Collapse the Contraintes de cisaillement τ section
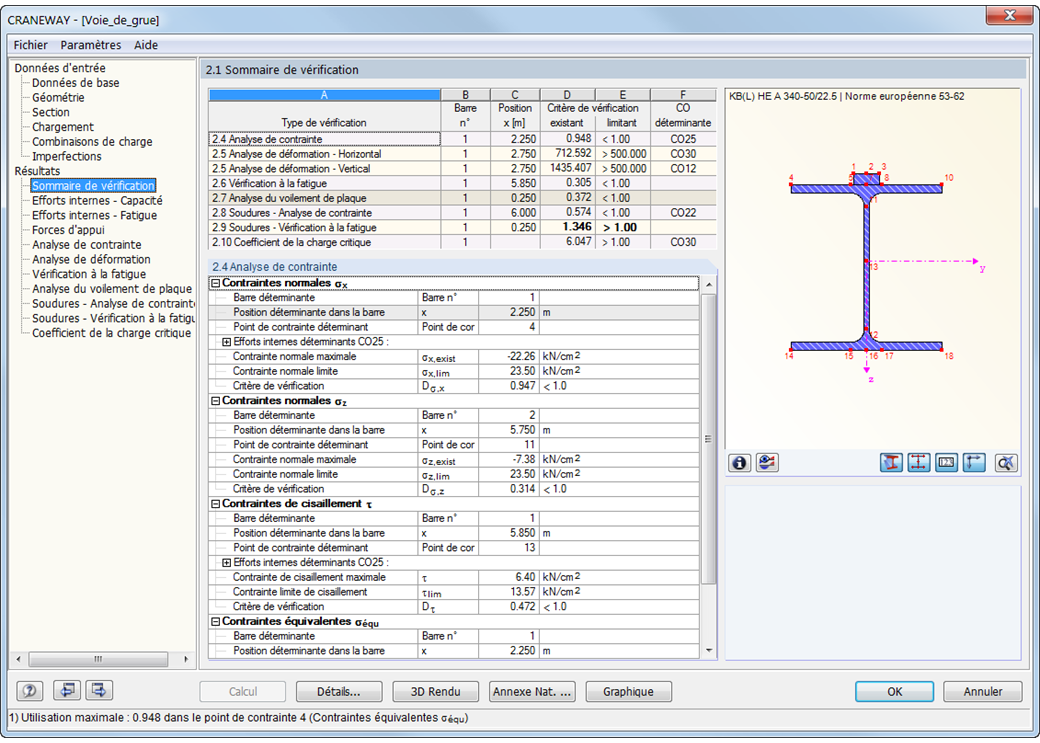 pyautogui.click(x=215, y=504)
